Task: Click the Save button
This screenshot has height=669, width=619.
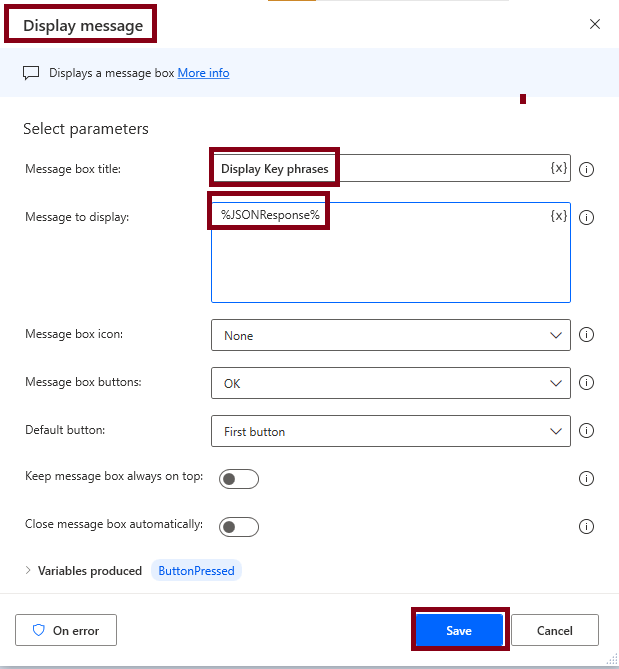Action: 459,631
